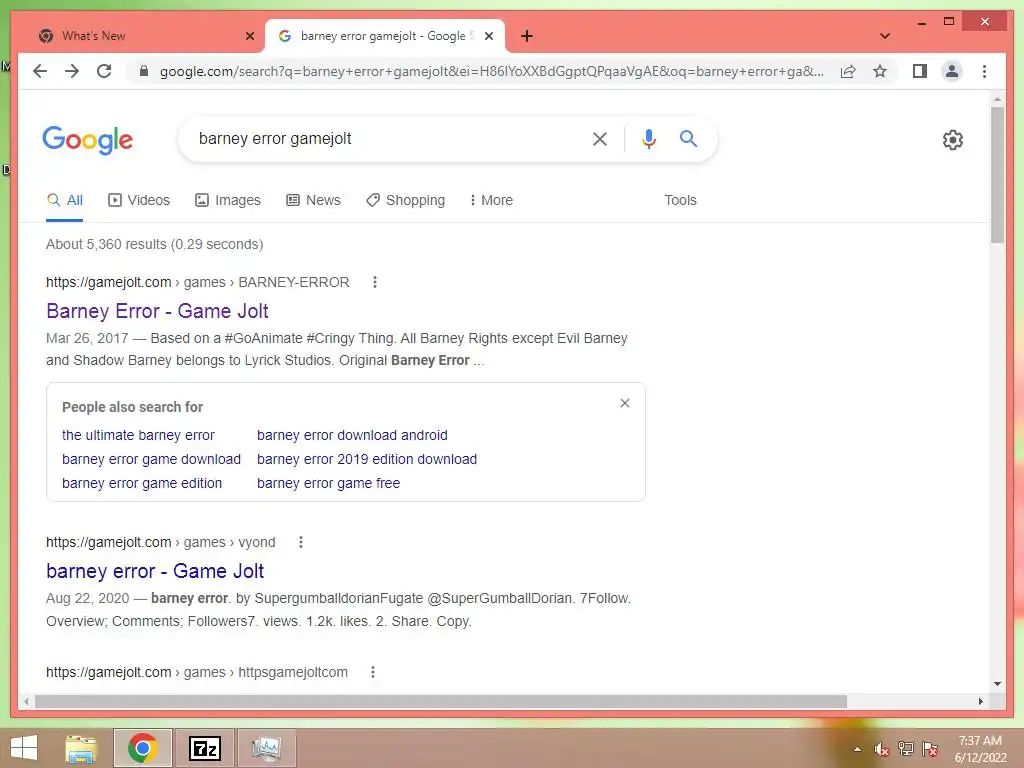The image size is (1024, 768).
Task: Open Google quick settings gear
Action: pos(953,140)
